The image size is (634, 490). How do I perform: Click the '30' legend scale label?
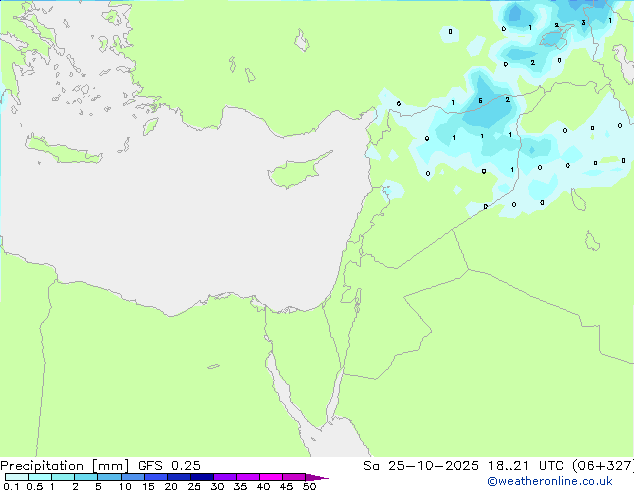(217, 486)
